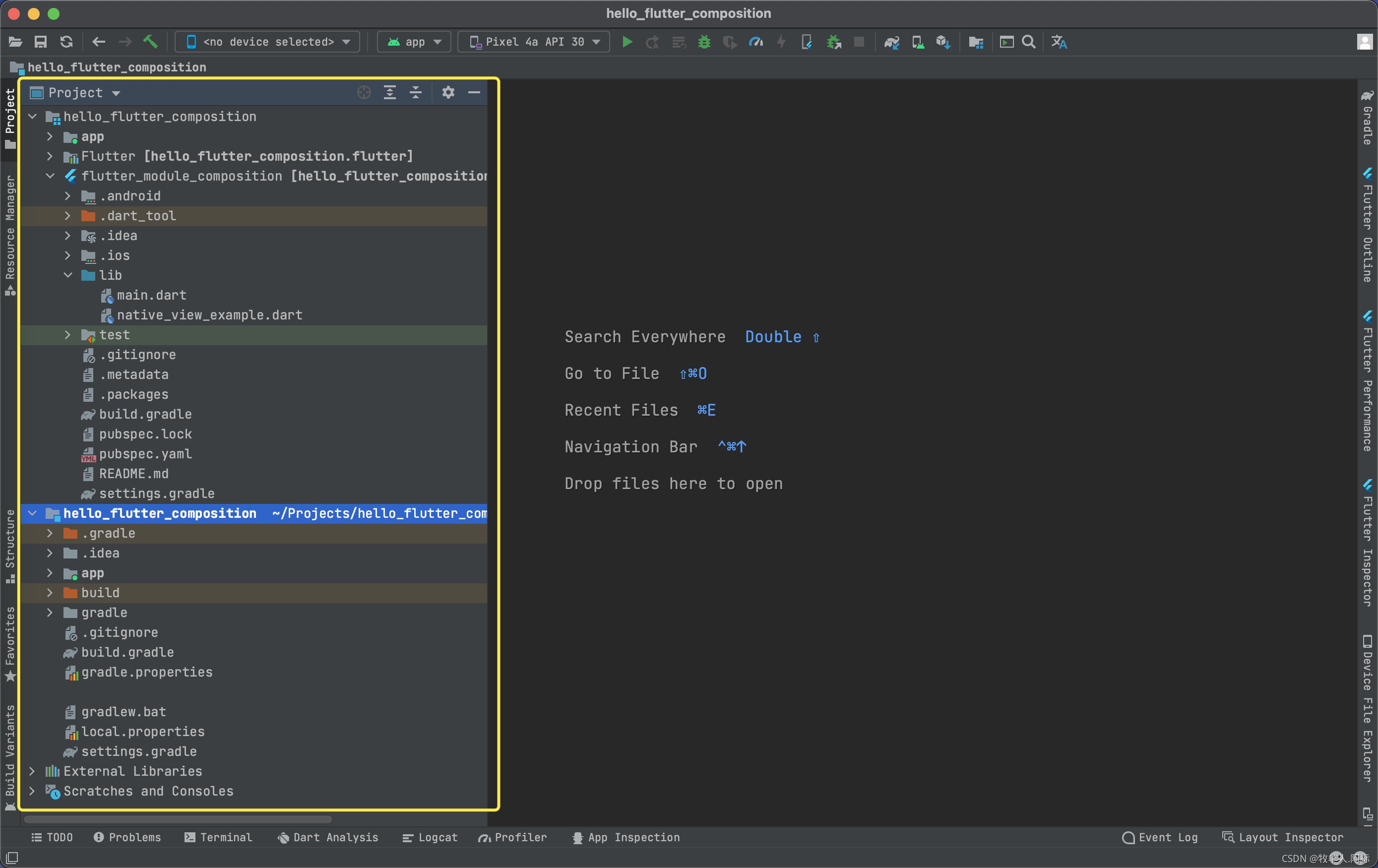Run the app with the green play button

tap(627, 42)
